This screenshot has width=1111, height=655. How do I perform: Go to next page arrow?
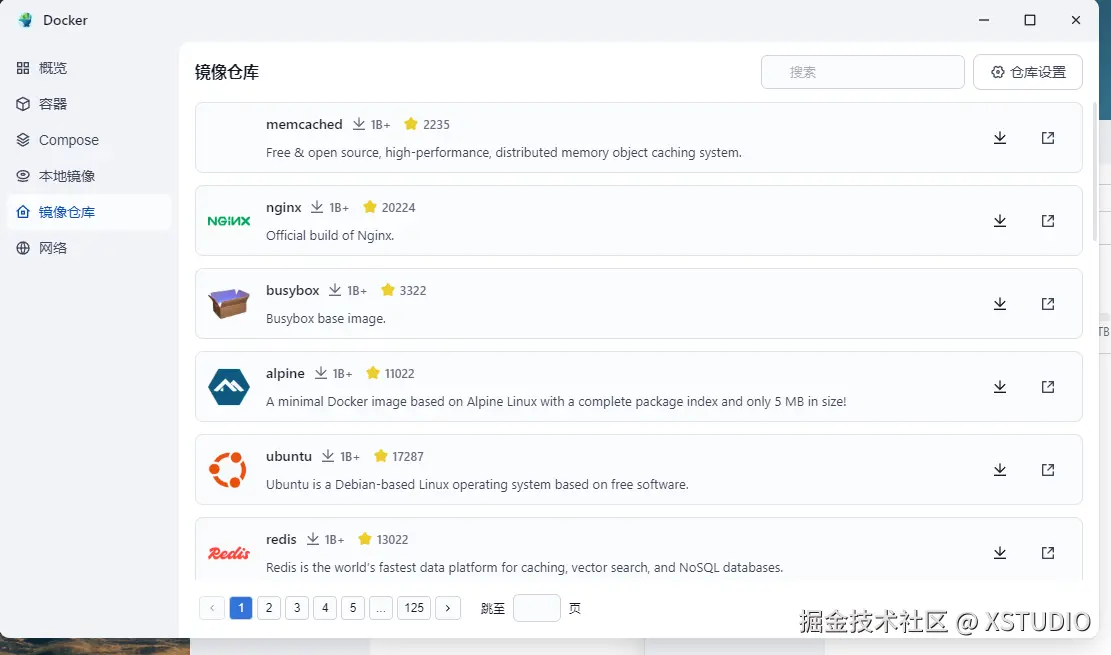(x=448, y=608)
